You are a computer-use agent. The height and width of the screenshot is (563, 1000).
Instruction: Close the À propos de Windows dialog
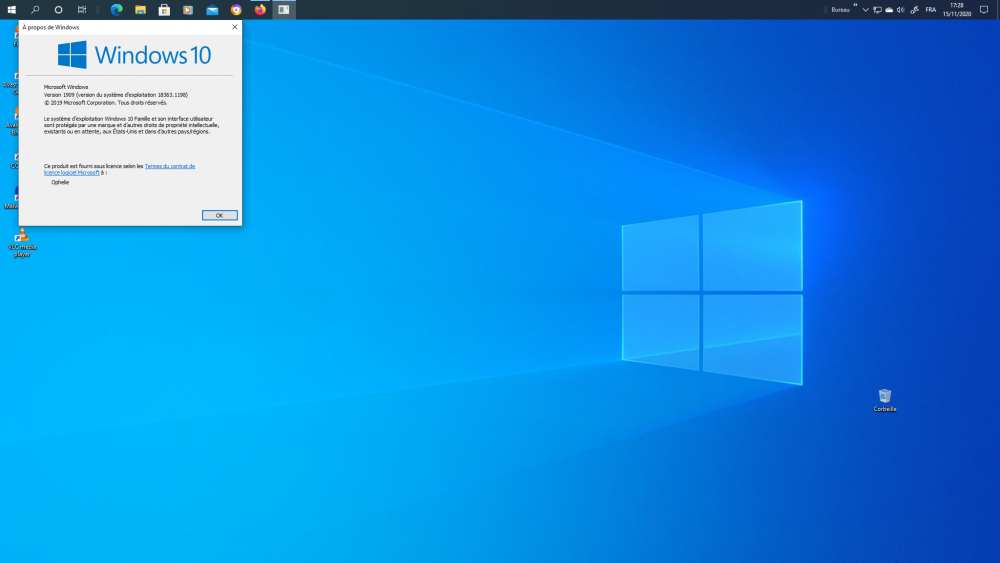coord(235,27)
